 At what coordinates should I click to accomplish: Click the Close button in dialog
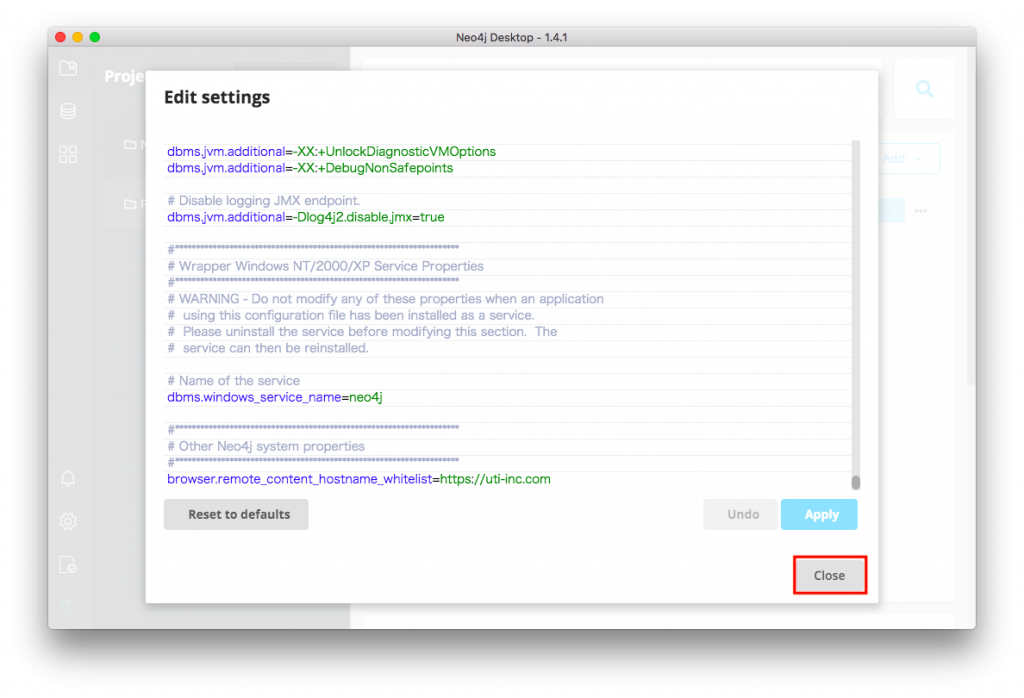point(829,575)
